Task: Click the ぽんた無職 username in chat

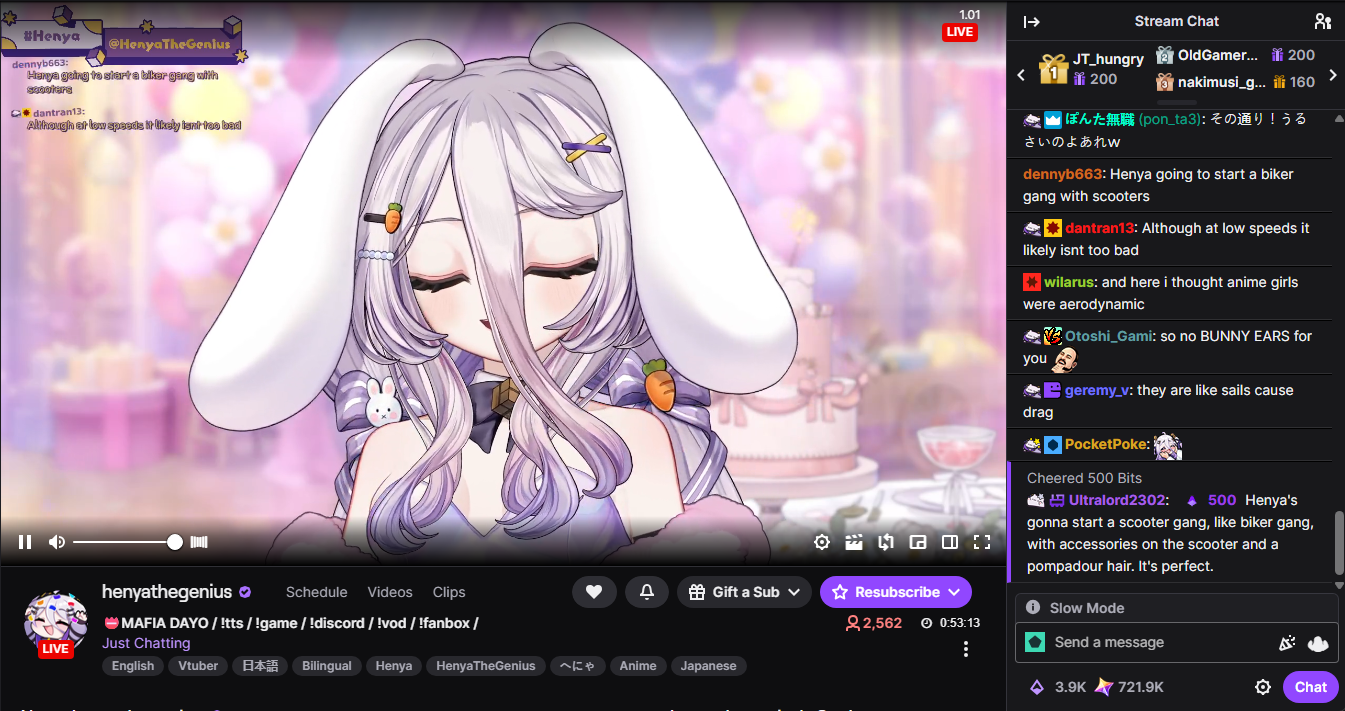Action: (x=1099, y=118)
